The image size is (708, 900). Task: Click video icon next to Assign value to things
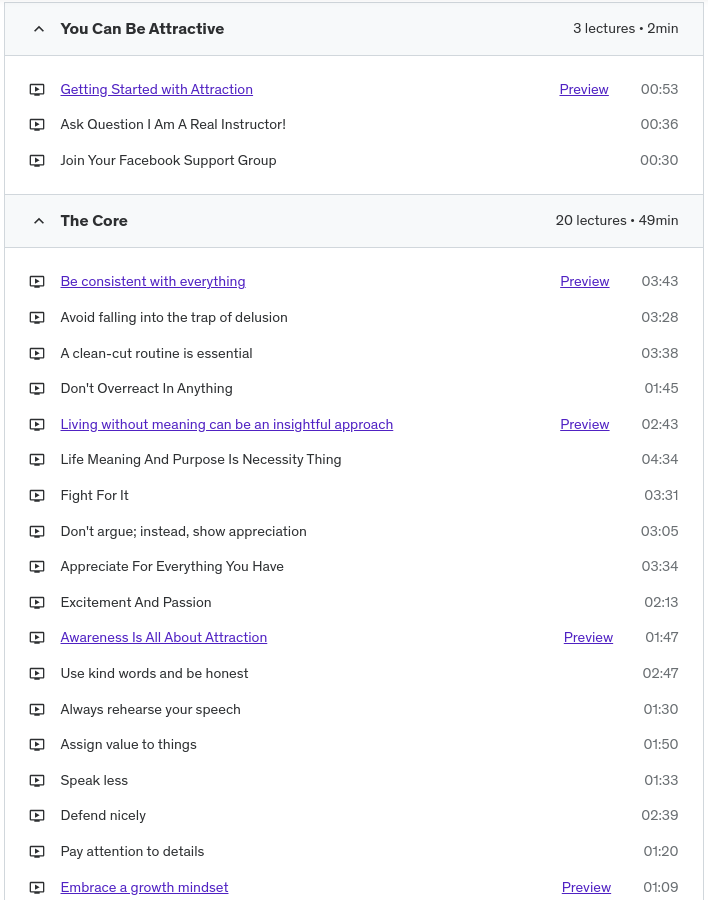click(x=37, y=745)
